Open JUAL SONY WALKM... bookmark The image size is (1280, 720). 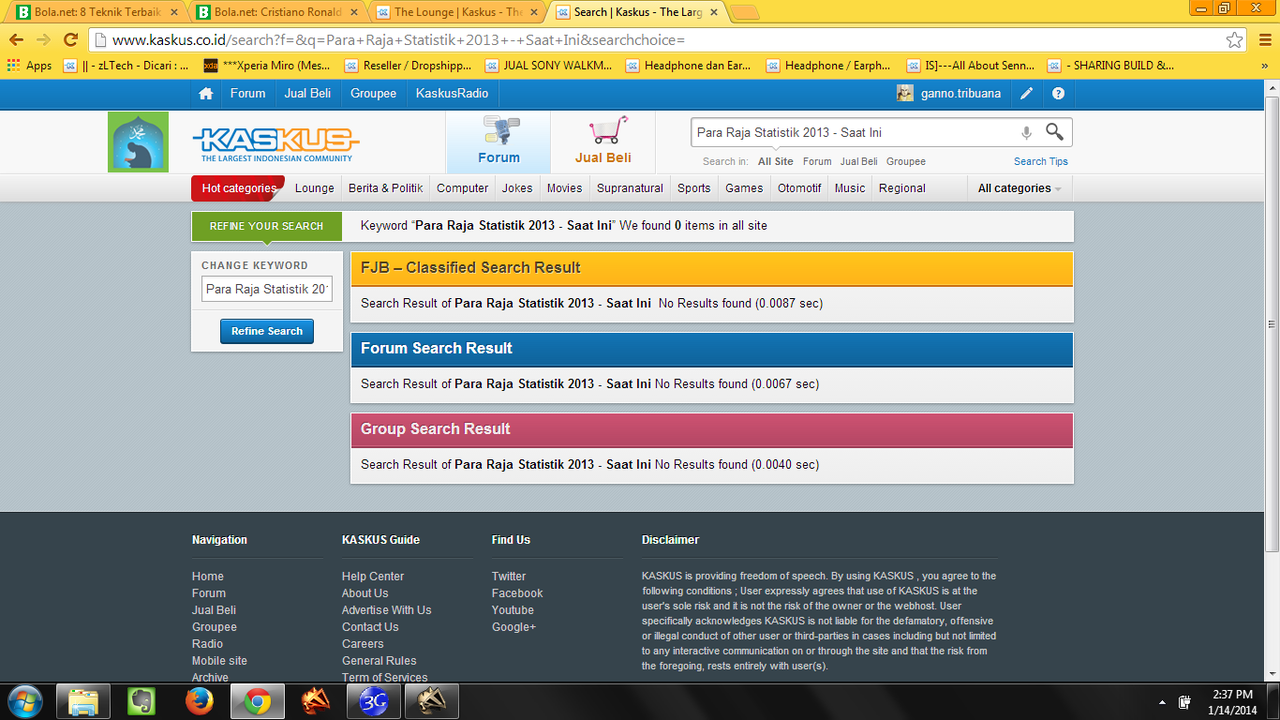pyautogui.click(x=548, y=65)
